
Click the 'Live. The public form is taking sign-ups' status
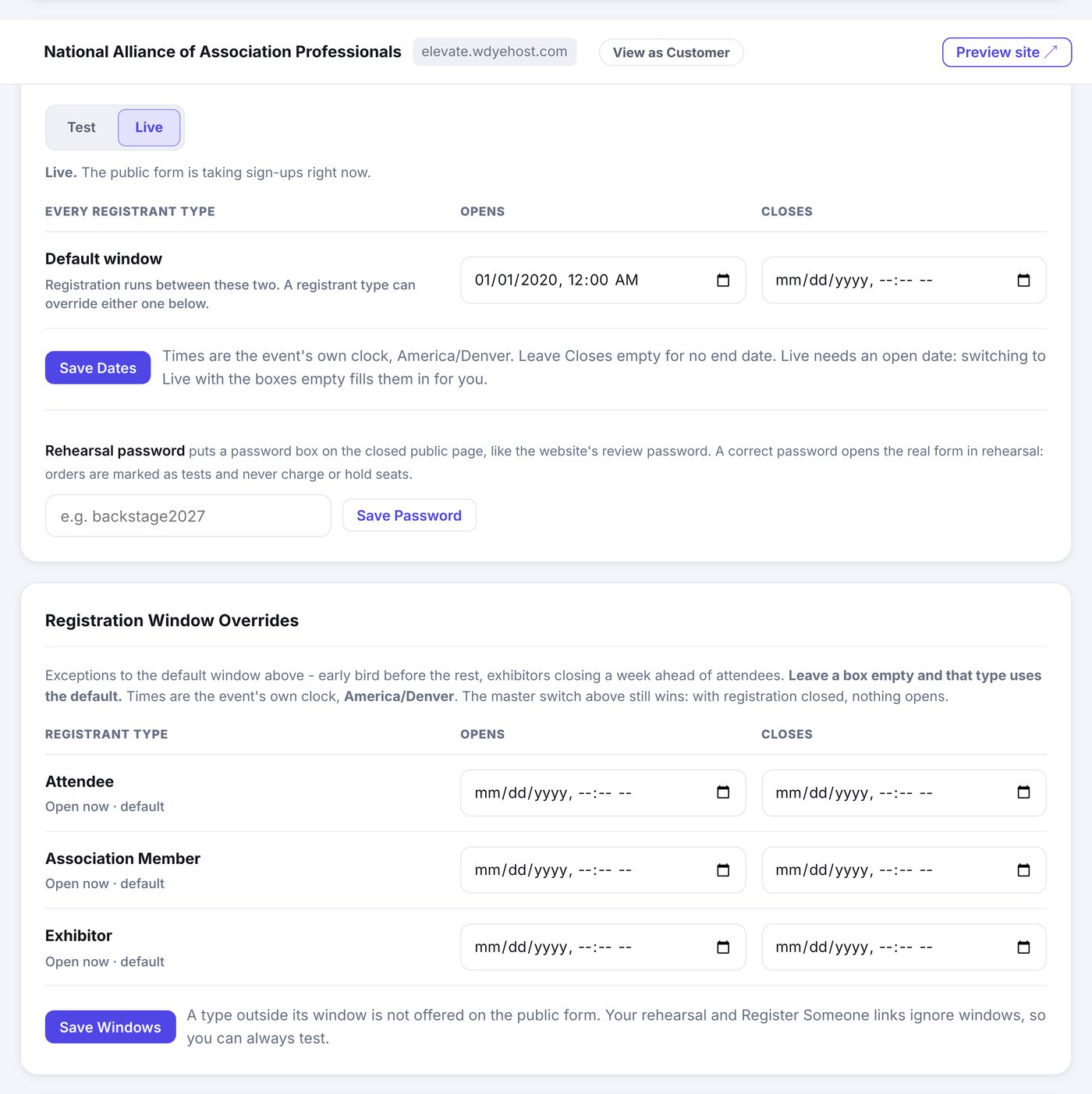(207, 172)
